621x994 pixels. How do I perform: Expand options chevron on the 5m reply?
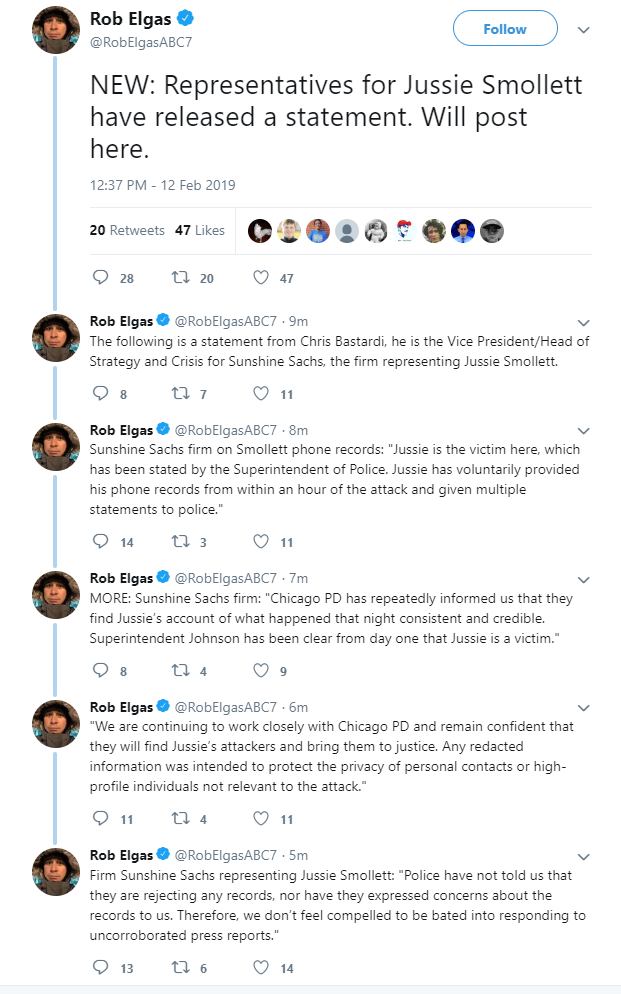tap(584, 857)
